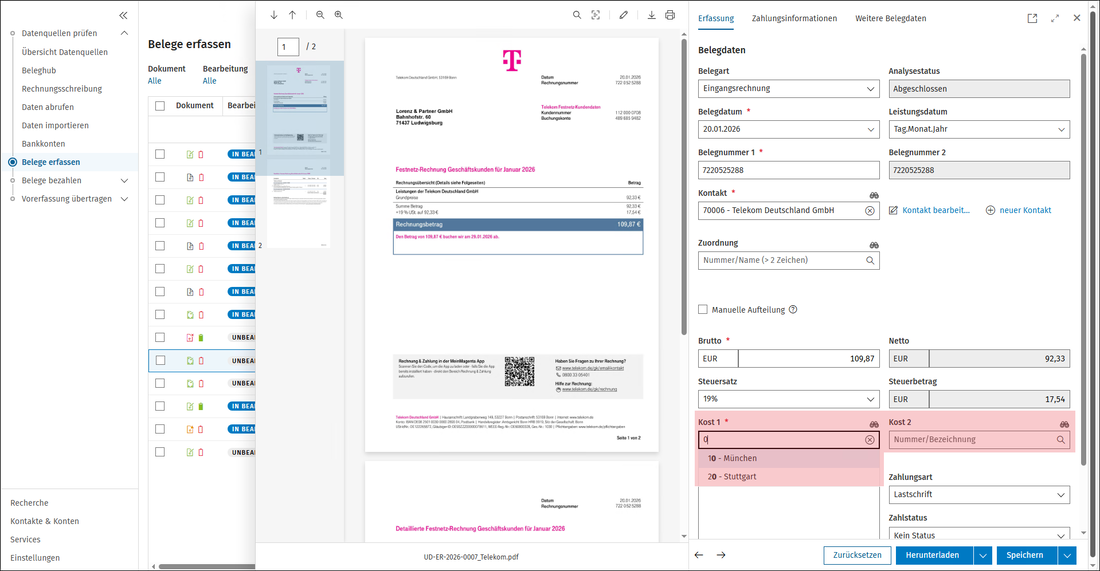1100x571 pixels.
Task: Open the panel in a new window
Action: (1032, 18)
